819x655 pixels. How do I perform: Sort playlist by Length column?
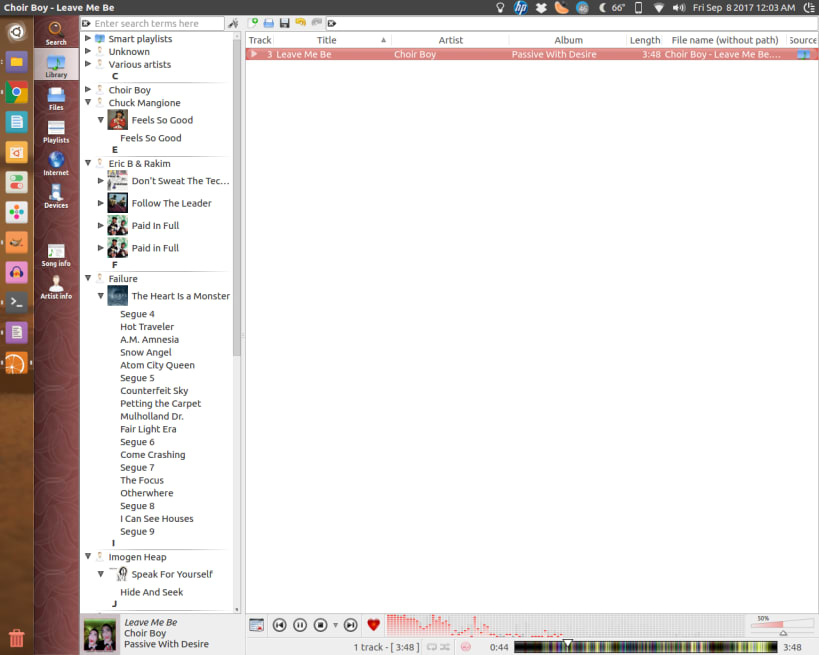click(x=645, y=40)
